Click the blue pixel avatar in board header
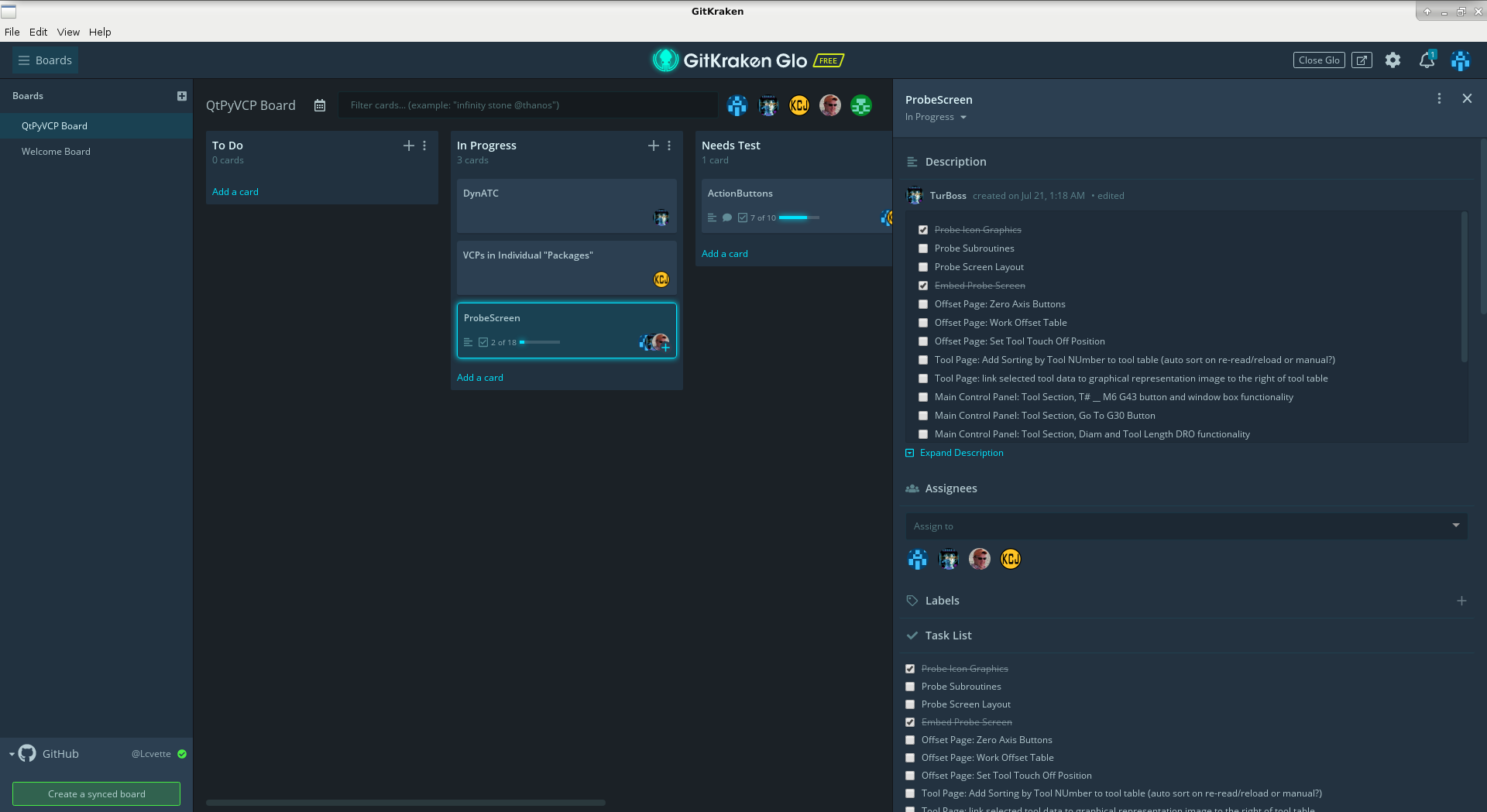Screen dimensions: 1487x812 (737, 105)
